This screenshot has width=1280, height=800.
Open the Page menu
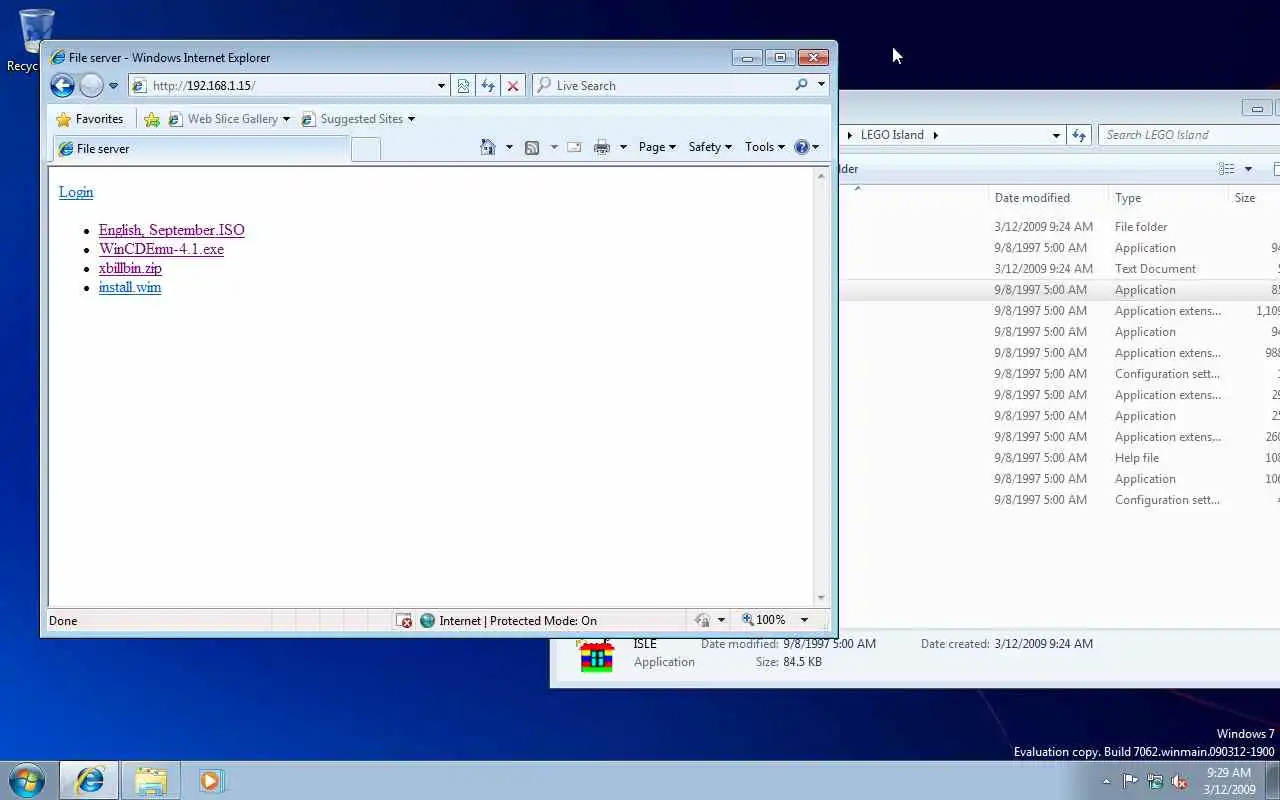657,147
